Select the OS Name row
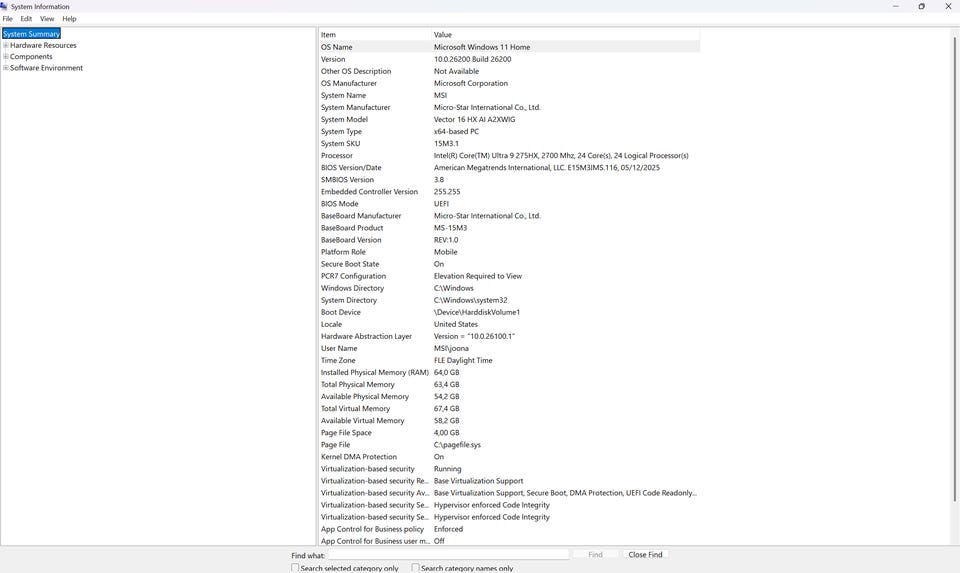The height and width of the screenshot is (573, 960). click(509, 47)
